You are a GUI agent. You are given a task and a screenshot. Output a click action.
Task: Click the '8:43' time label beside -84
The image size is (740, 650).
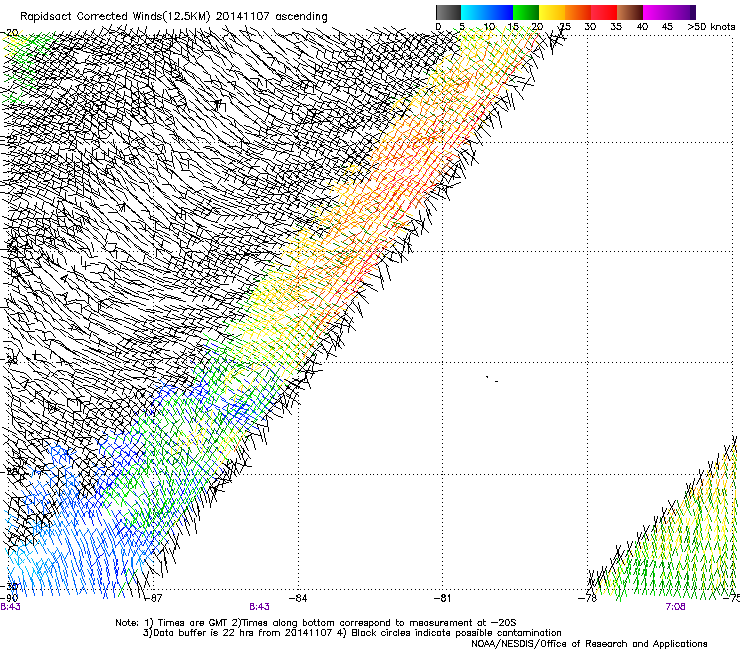coord(259,607)
